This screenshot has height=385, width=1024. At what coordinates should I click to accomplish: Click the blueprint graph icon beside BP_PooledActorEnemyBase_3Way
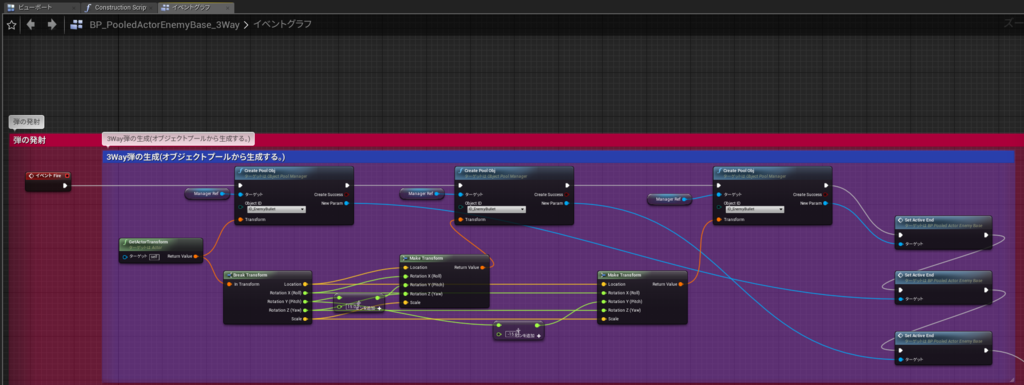pos(77,25)
